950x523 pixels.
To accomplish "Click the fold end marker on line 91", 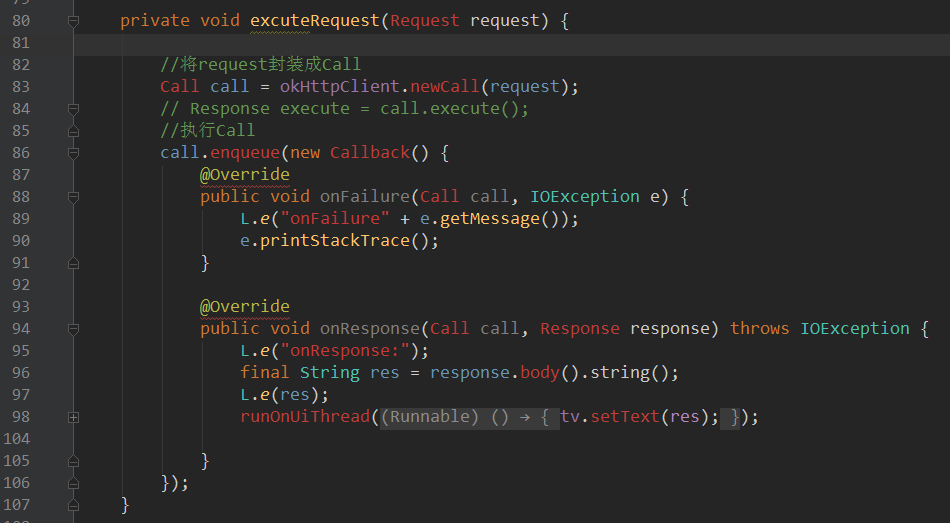I will [x=73, y=263].
